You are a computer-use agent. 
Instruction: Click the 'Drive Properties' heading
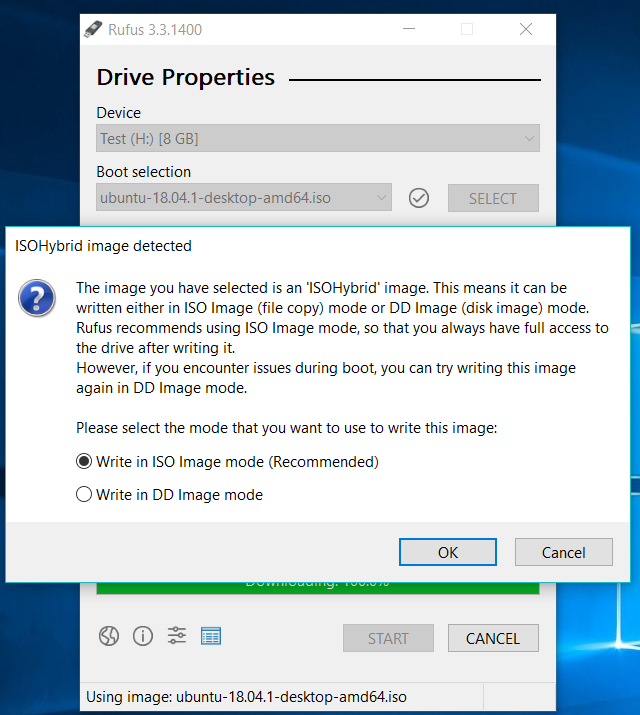186,77
